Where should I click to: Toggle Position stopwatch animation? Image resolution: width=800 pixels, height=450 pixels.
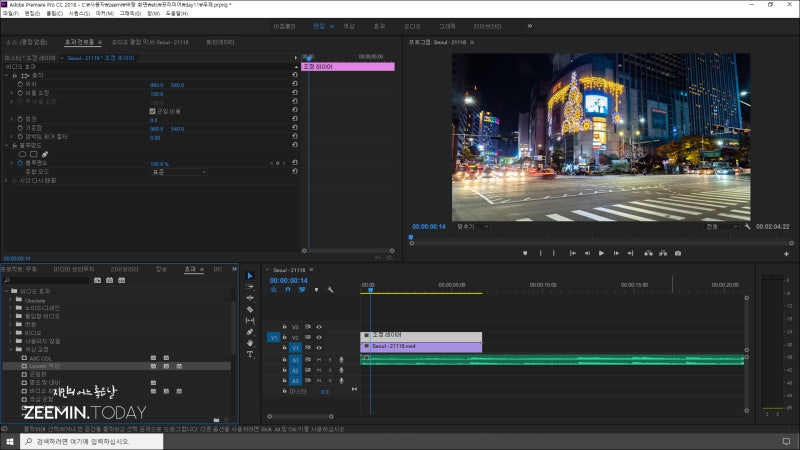(x=20, y=84)
